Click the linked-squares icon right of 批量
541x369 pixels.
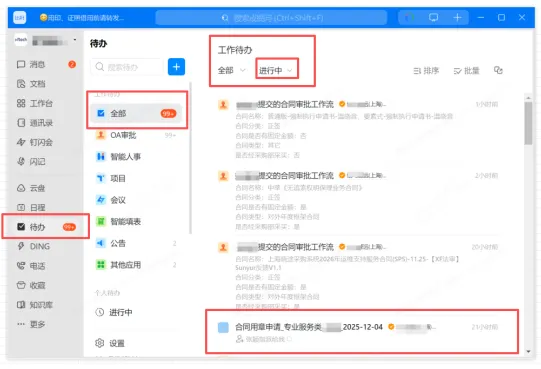[498, 70]
